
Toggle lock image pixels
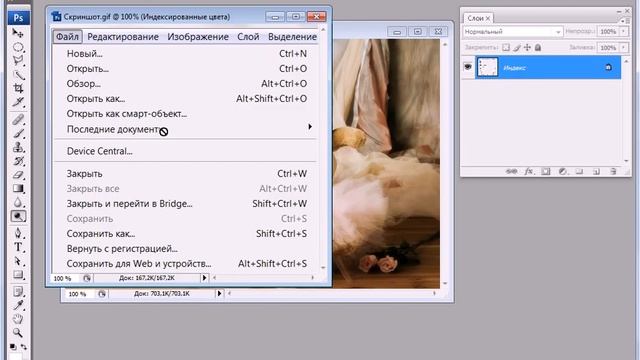[517, 48]
